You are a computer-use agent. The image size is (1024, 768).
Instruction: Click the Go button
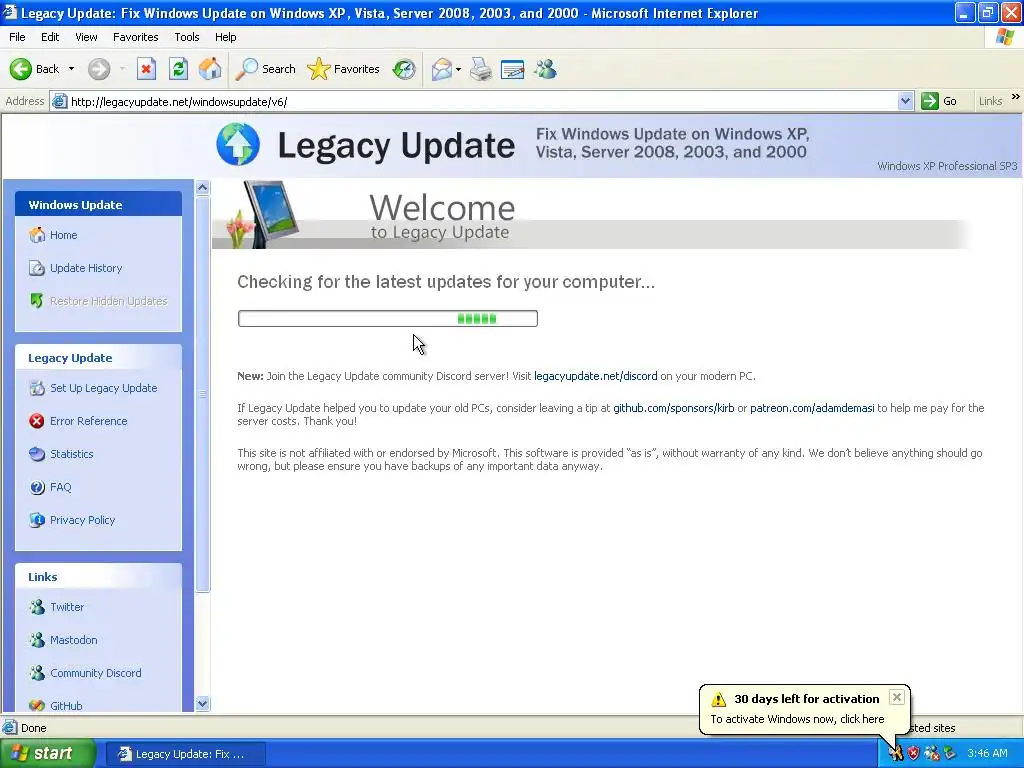pos(939,101)
